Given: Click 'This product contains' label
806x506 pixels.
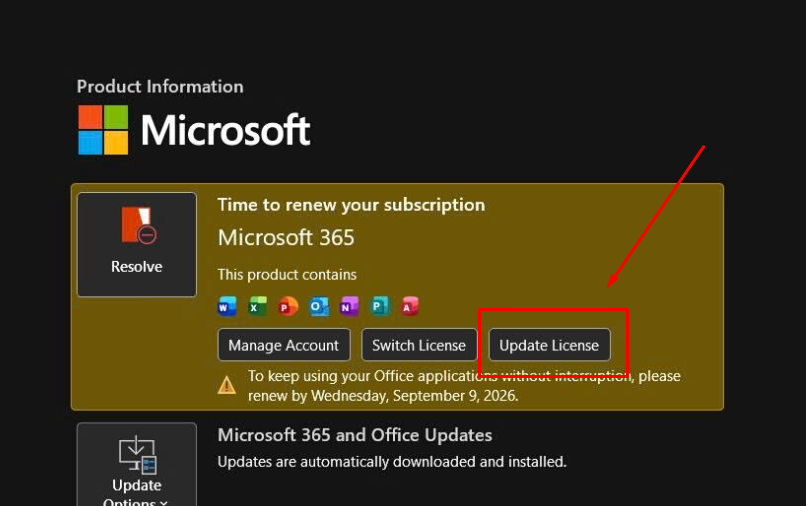Looking at the screenshot, I should (287, 275).
